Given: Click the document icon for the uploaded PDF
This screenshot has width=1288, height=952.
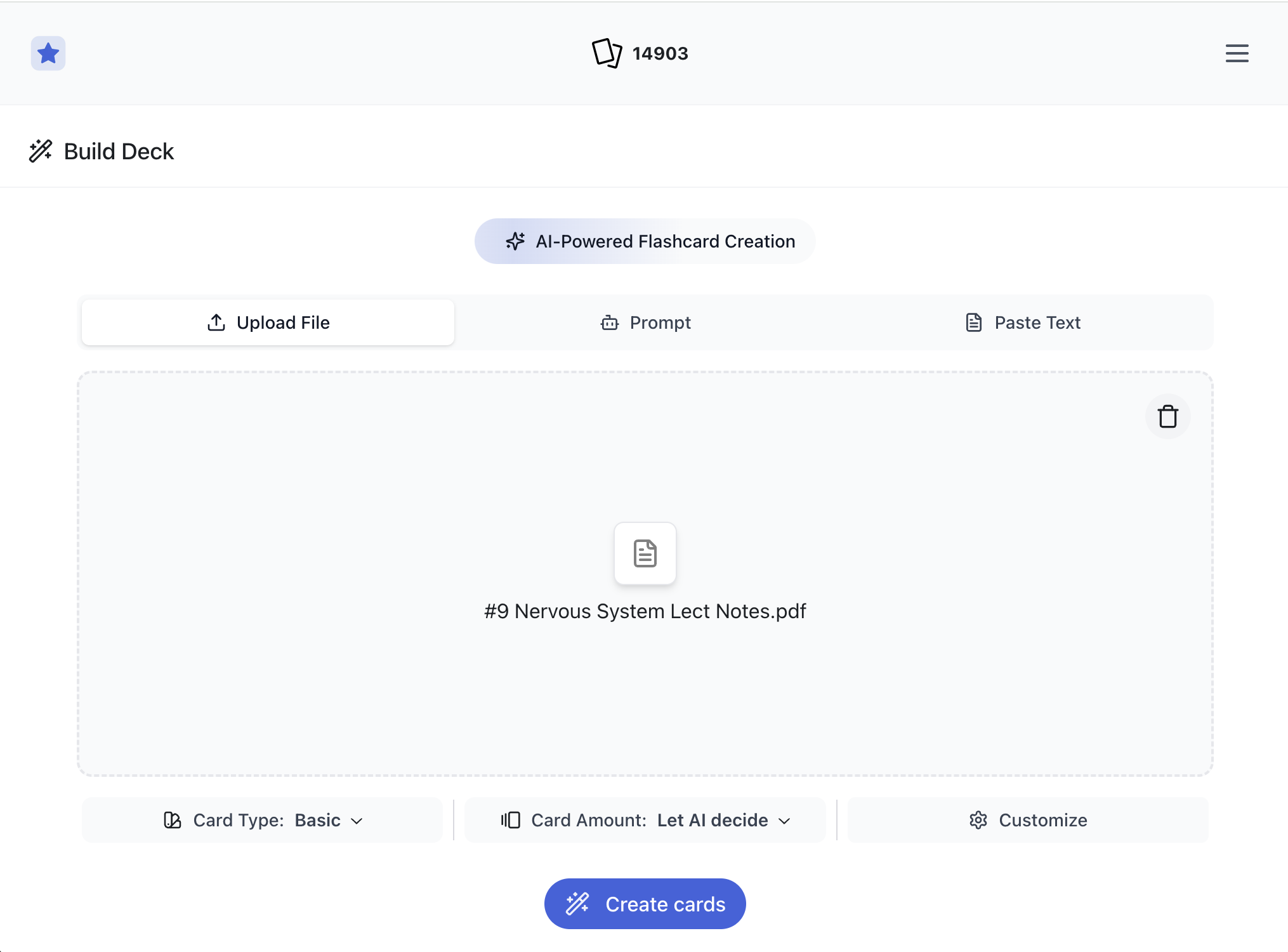Looking at the screenshot, I should [645, 553].
